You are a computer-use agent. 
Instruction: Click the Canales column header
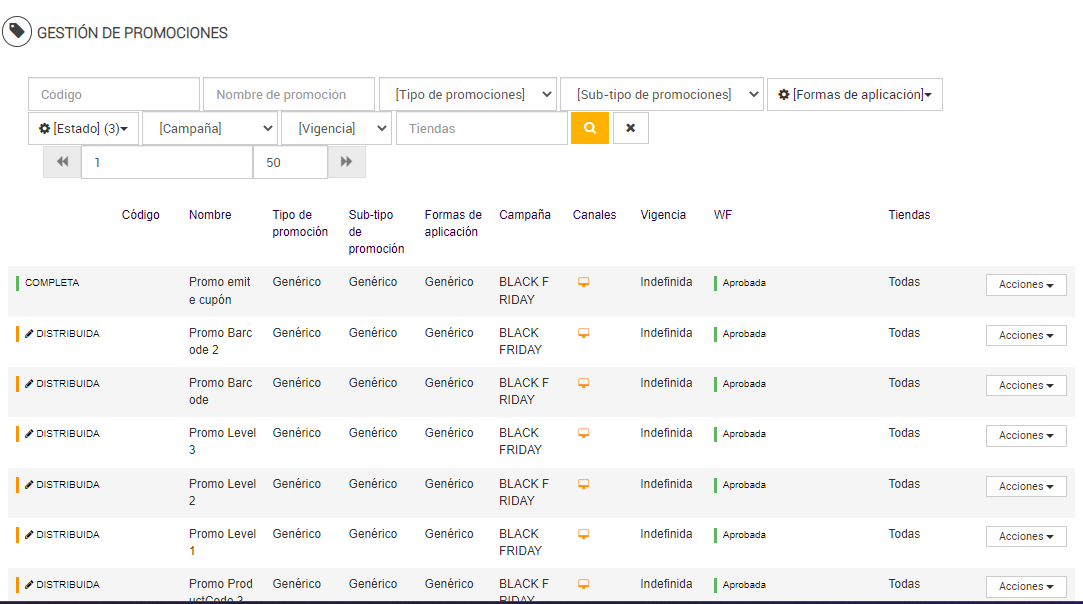tap(594, 215)
